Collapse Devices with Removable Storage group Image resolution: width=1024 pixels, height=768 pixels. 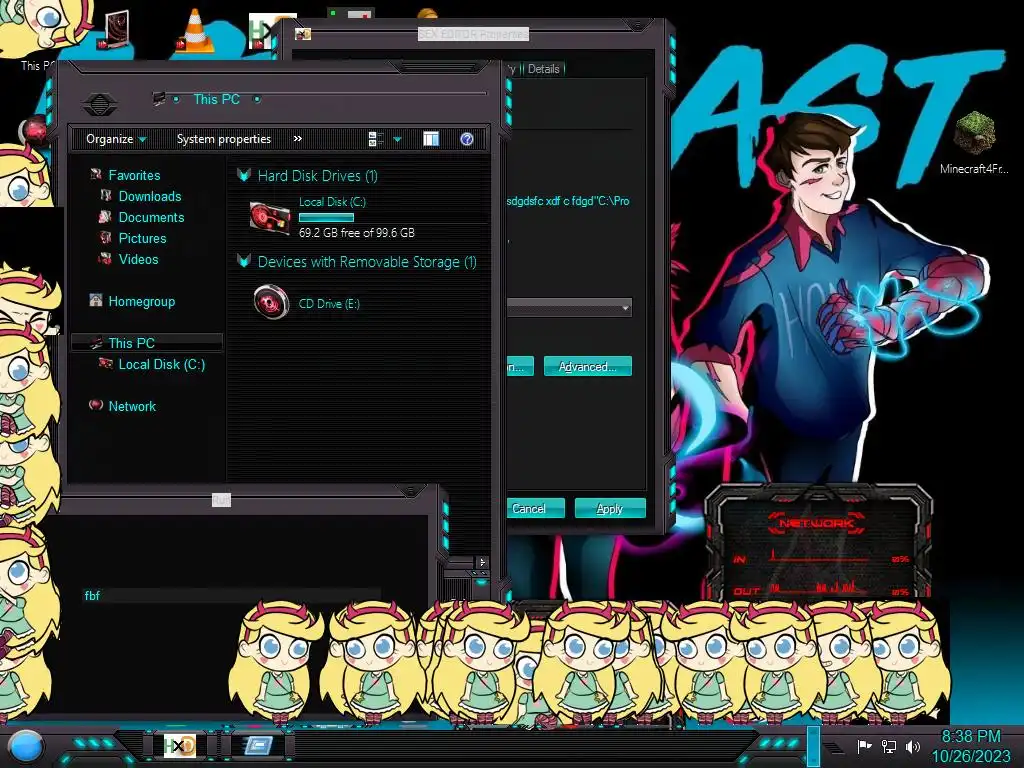pyautogui.click(x=244, y=261)
